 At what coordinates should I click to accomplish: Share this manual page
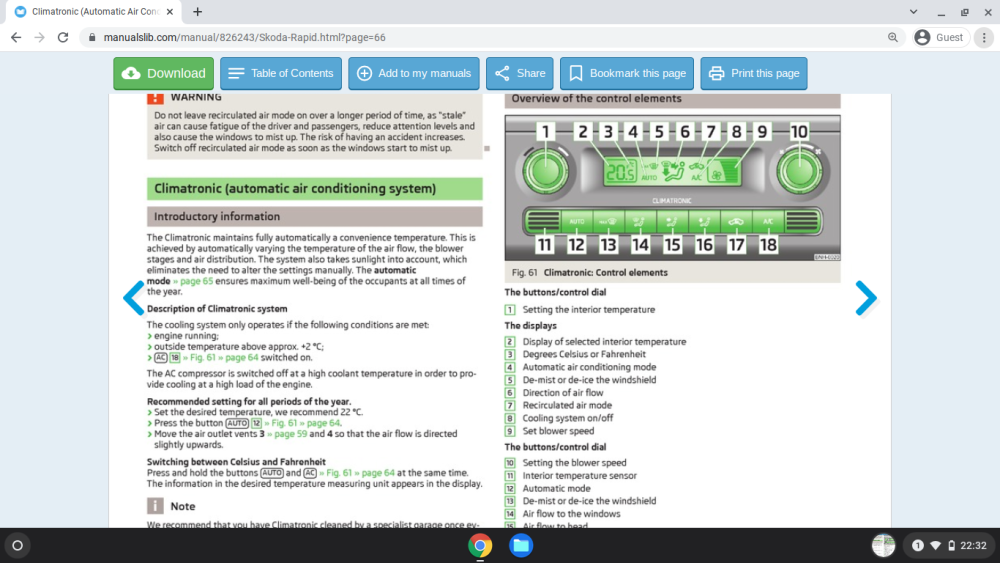[x=520, y=73]
